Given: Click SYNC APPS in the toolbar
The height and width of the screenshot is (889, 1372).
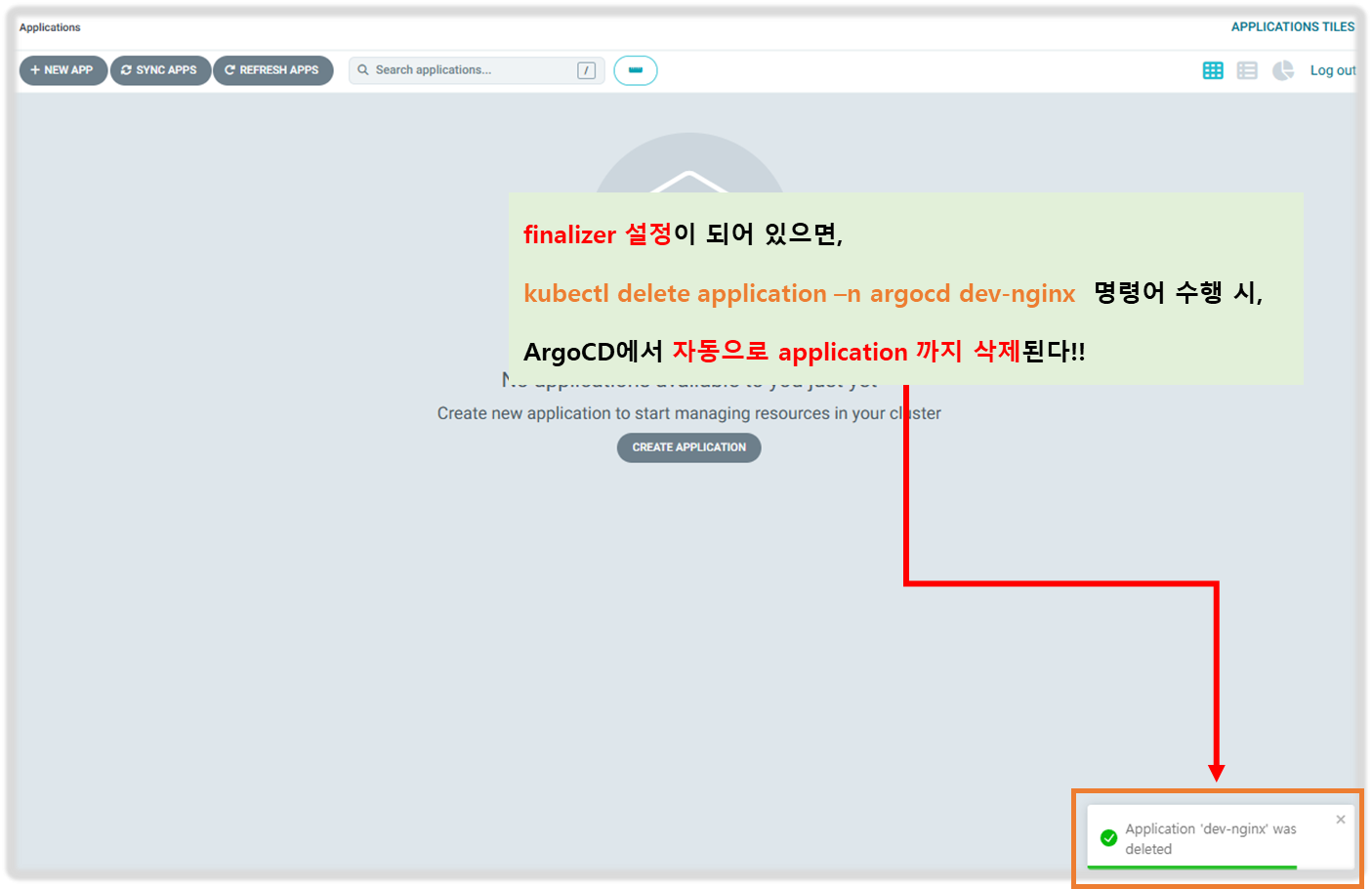Looking at the screenshot, I should click(x=160, y=70).
